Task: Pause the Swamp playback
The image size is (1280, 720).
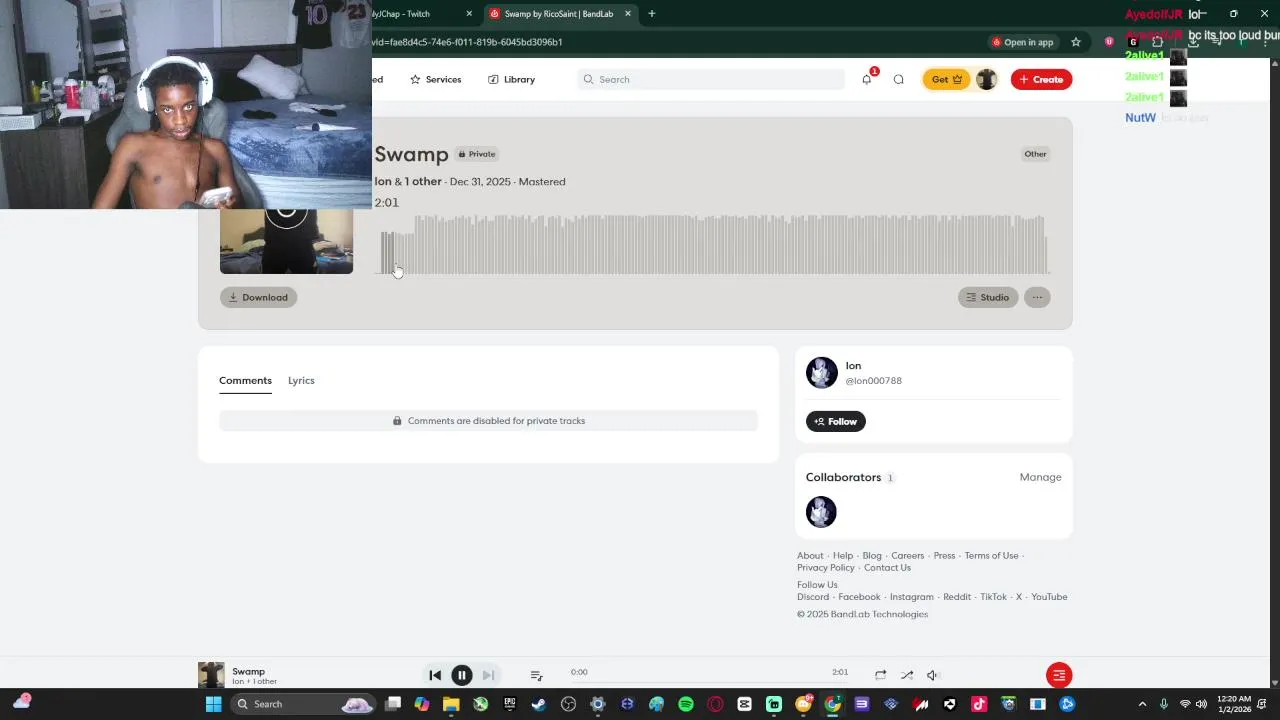Action: point(461,675)
